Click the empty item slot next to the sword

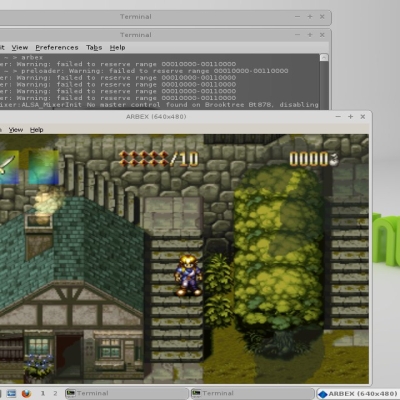43,167
